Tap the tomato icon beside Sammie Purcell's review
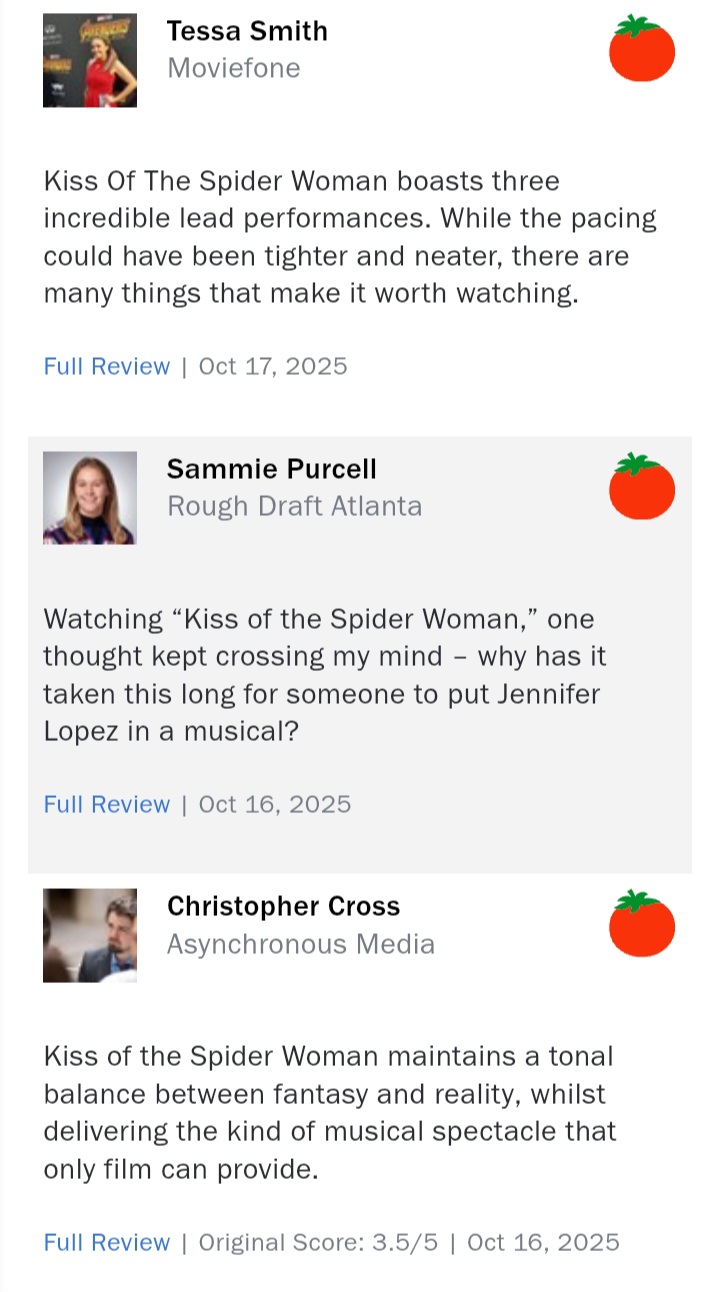This screenshot has height=1292, width=720. (x=642, y=487)
